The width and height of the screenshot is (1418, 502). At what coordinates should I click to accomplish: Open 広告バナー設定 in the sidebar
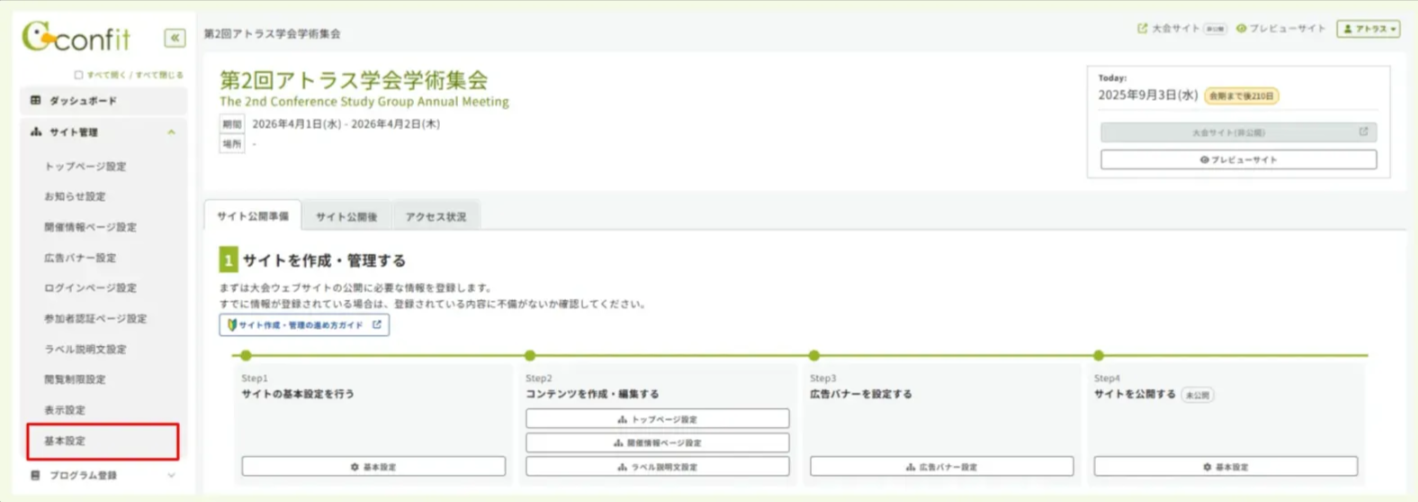point(81,258)
